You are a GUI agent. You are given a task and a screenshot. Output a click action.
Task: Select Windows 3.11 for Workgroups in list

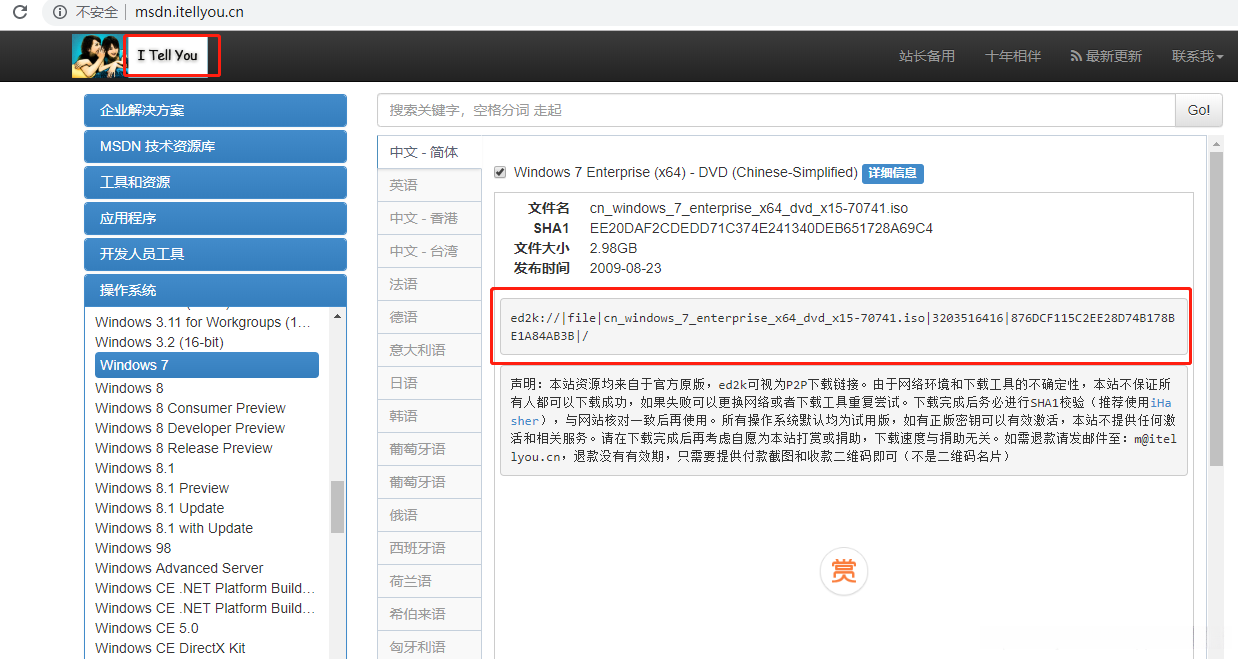pyautogui.click(x=203, y=322)
